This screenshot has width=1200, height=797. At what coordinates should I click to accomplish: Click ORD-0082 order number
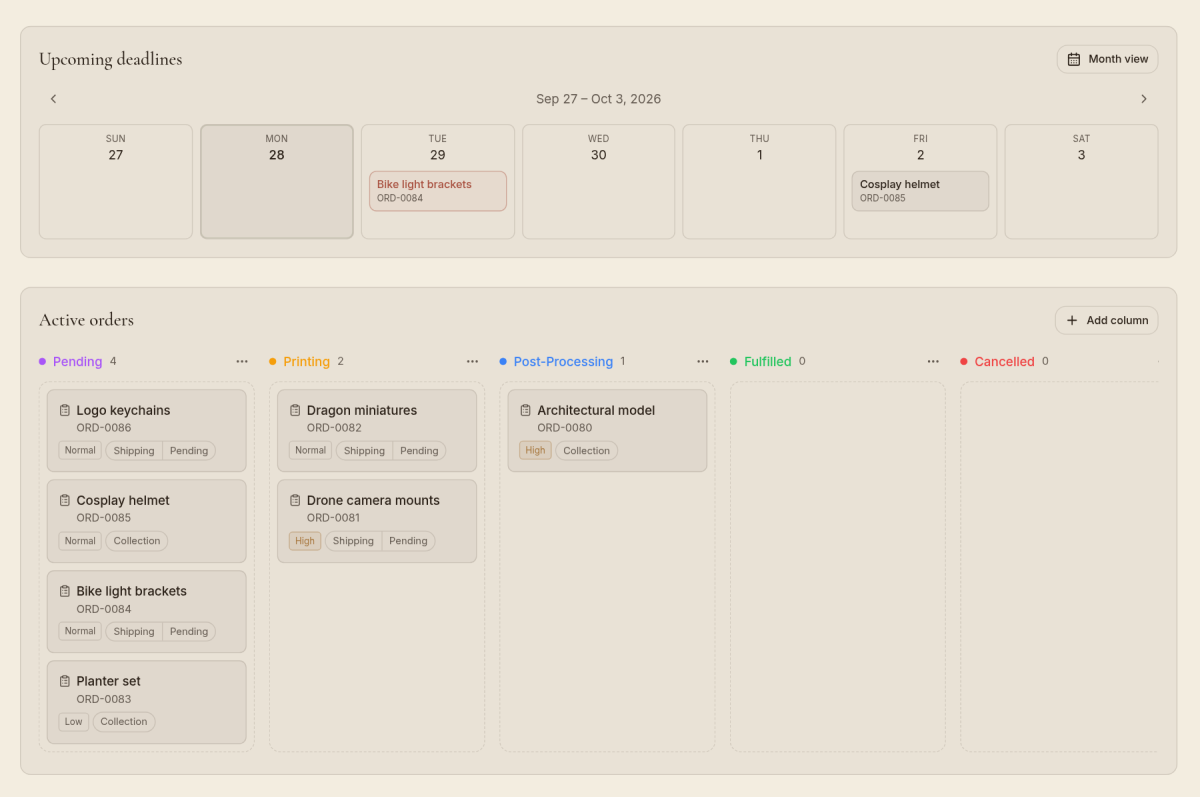click(334, 428)
